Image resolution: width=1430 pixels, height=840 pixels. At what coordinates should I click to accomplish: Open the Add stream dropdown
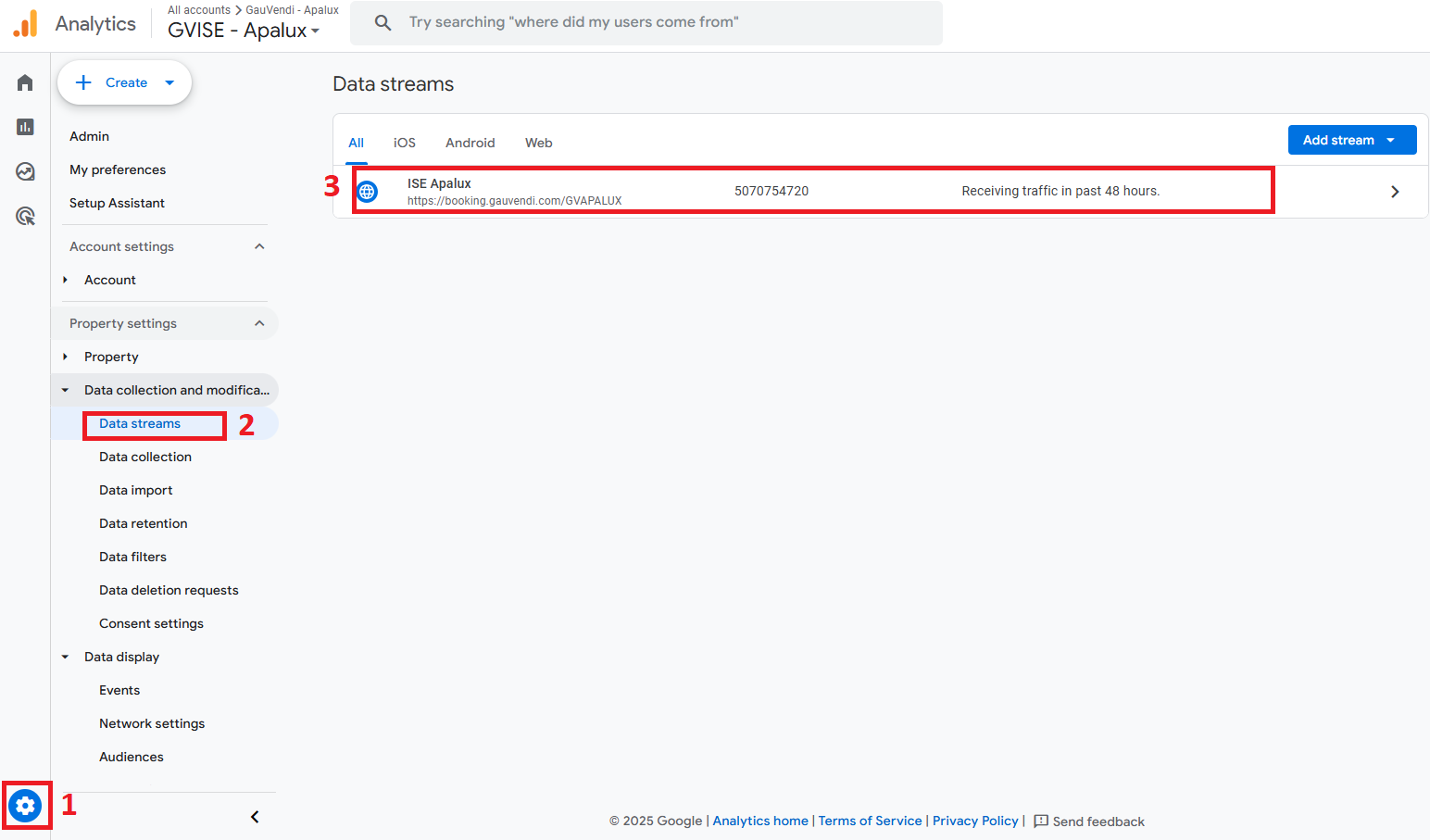pos(1390,140)
